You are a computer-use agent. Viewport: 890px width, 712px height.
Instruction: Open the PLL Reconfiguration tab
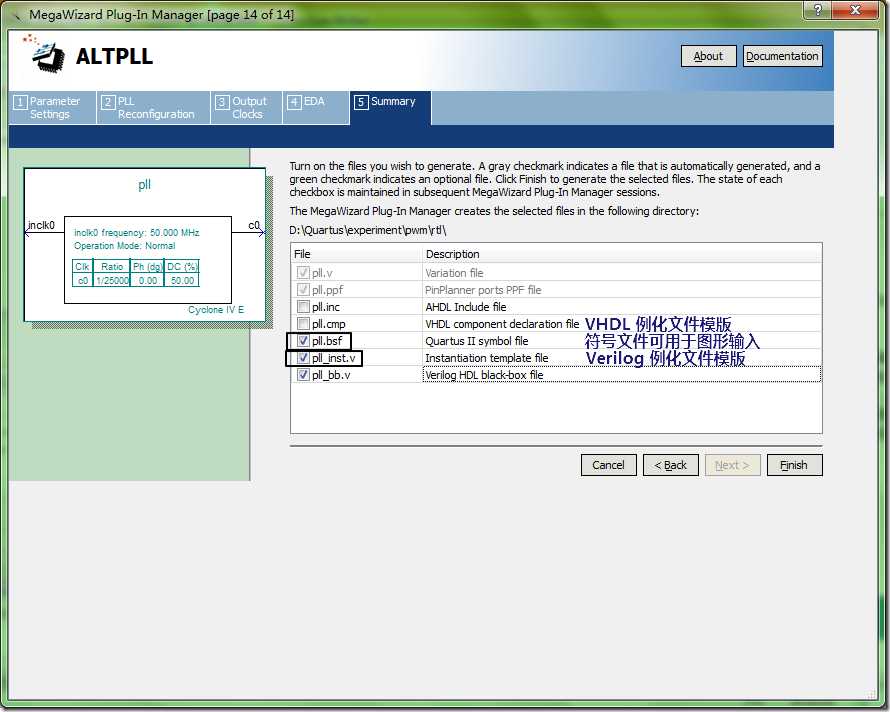153,107
